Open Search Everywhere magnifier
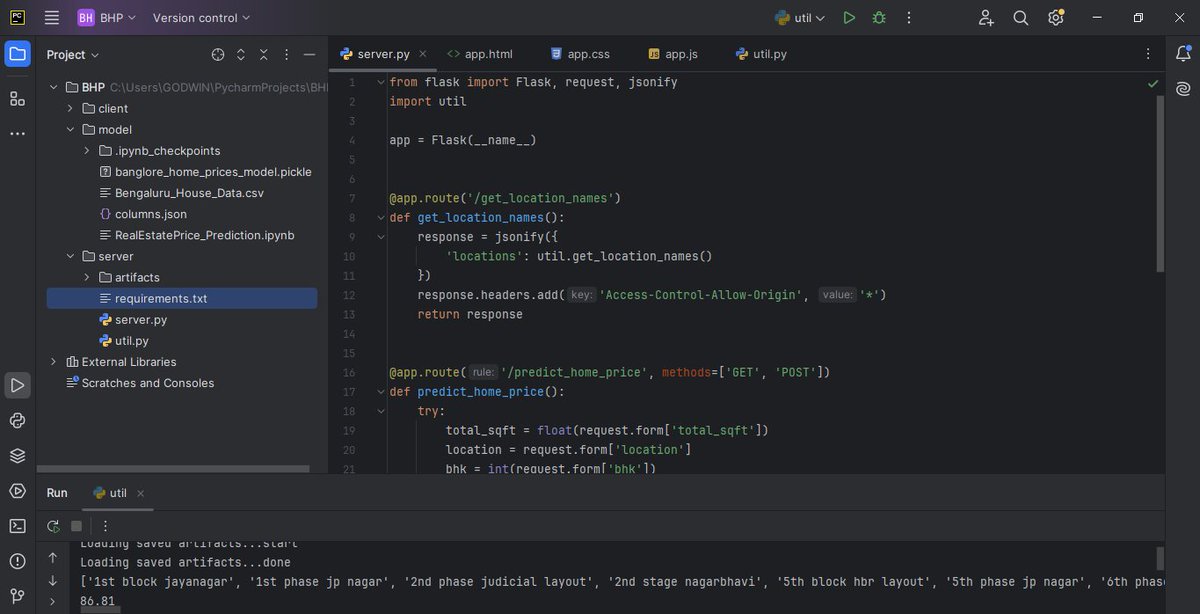The height and width of the screenshot is (614, 1200). click(x=1021, y=18)
